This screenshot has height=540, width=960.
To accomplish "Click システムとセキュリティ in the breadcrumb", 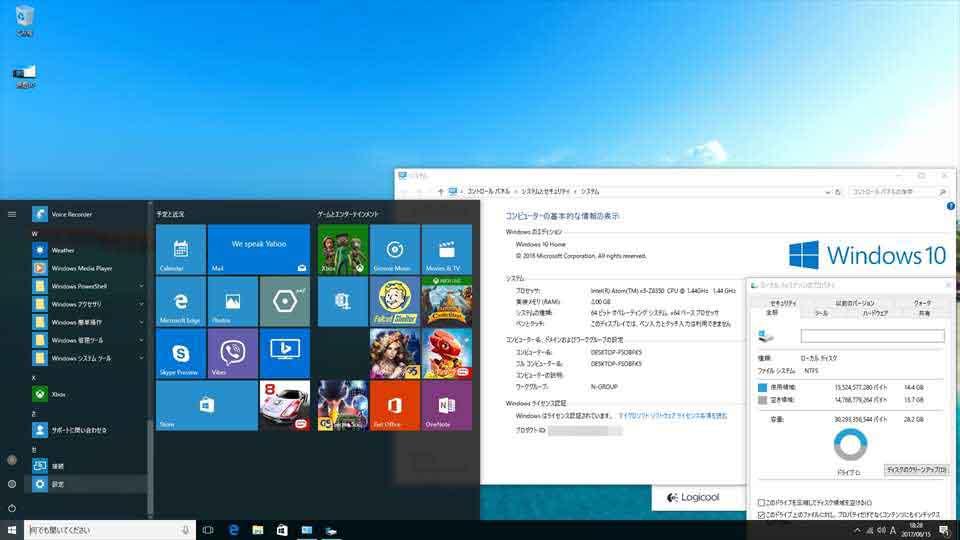I will pos(545,192).
